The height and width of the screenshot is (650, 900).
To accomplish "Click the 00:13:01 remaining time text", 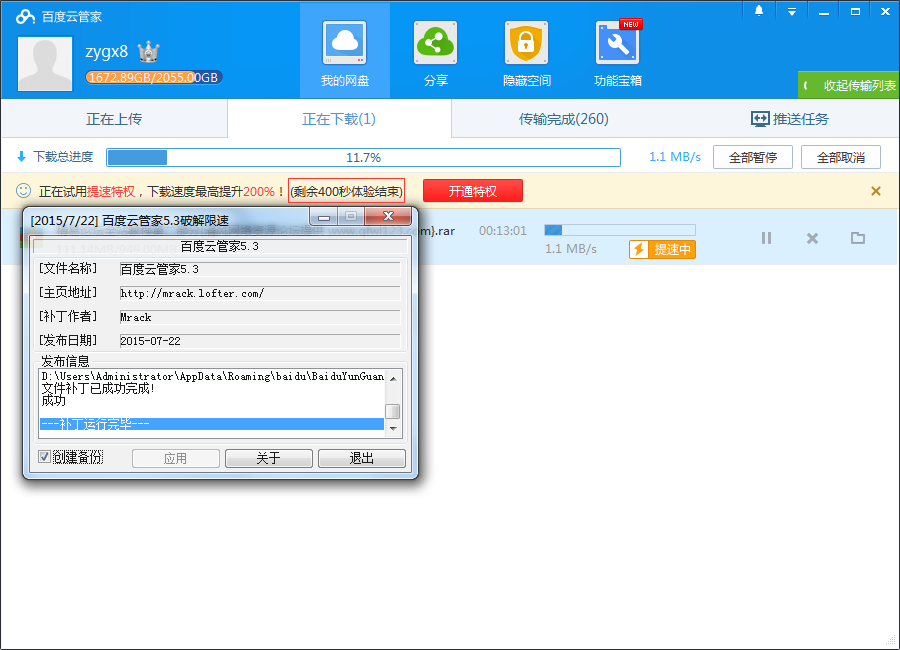I will pyautogui.click(x=503, y=230).
